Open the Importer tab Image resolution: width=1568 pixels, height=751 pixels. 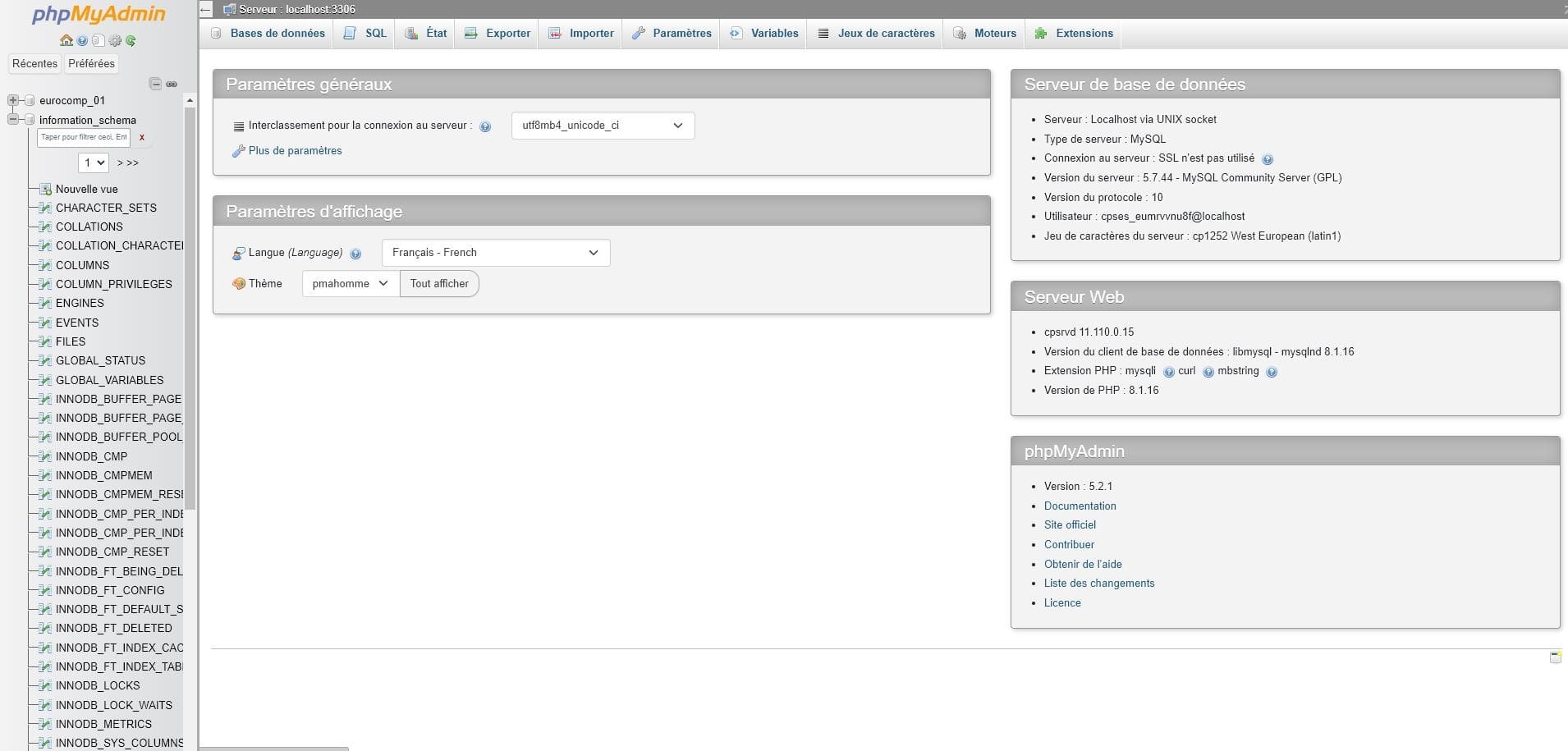(581, 34)
